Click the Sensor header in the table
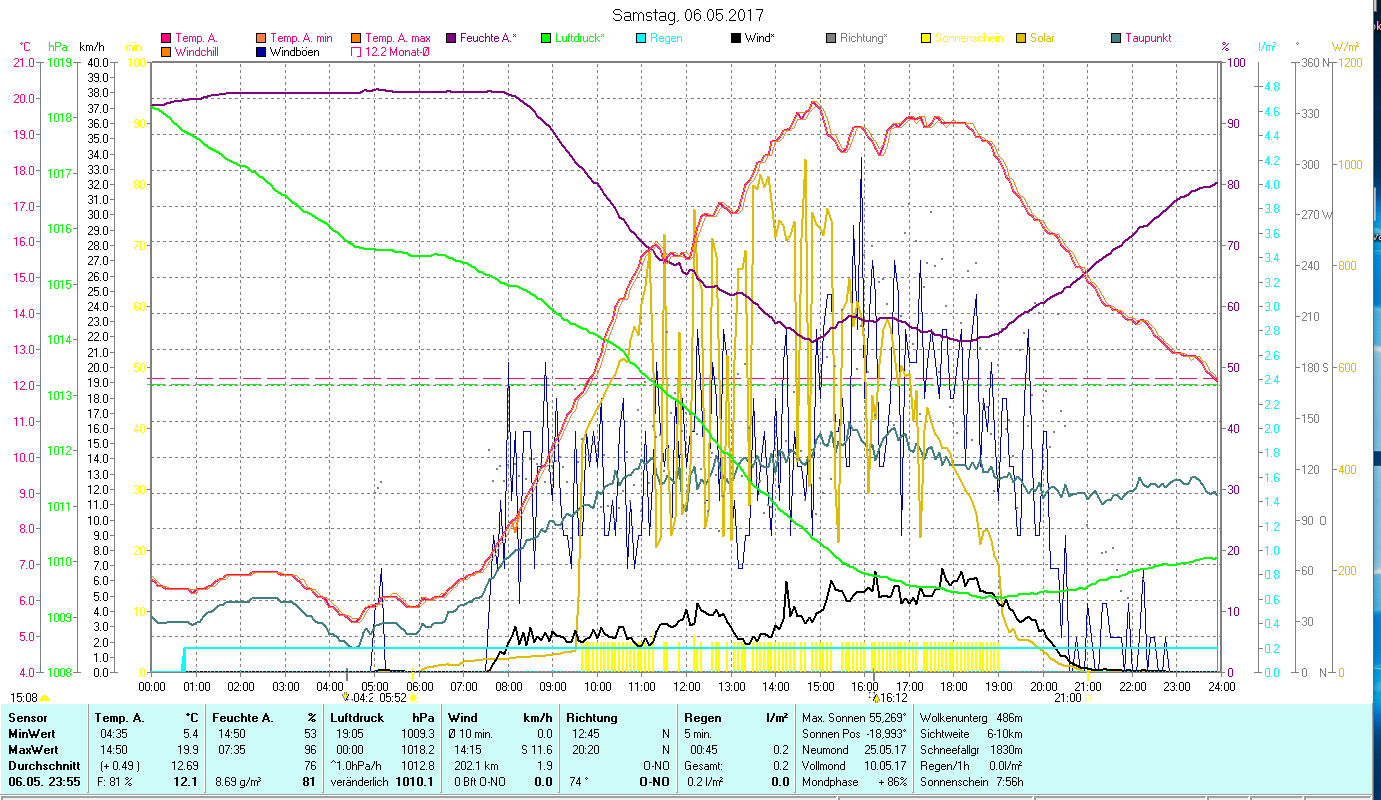1381x800 pixels. (27, 718)
